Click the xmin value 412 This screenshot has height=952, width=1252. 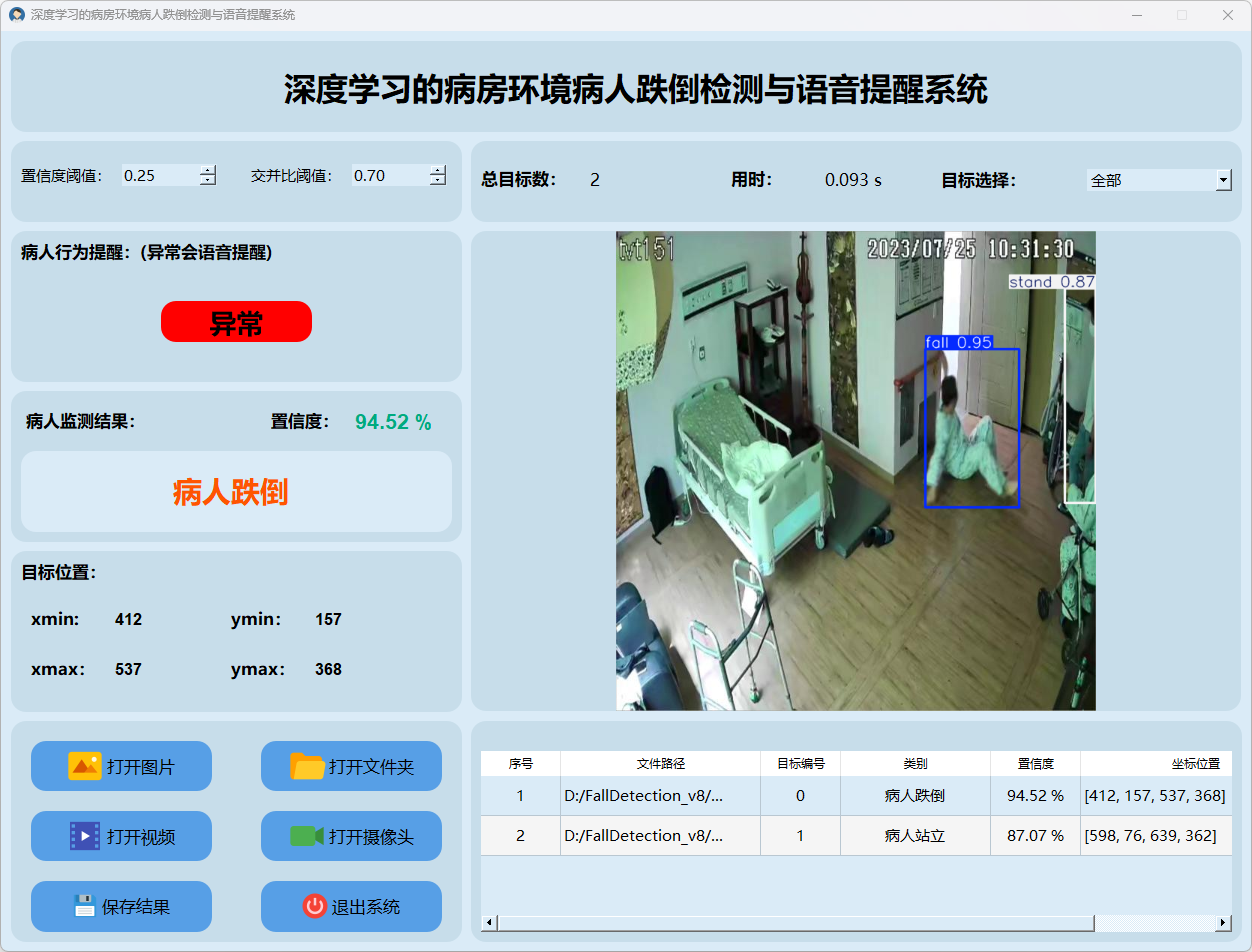pyautogui.click(x=128, y=619)
